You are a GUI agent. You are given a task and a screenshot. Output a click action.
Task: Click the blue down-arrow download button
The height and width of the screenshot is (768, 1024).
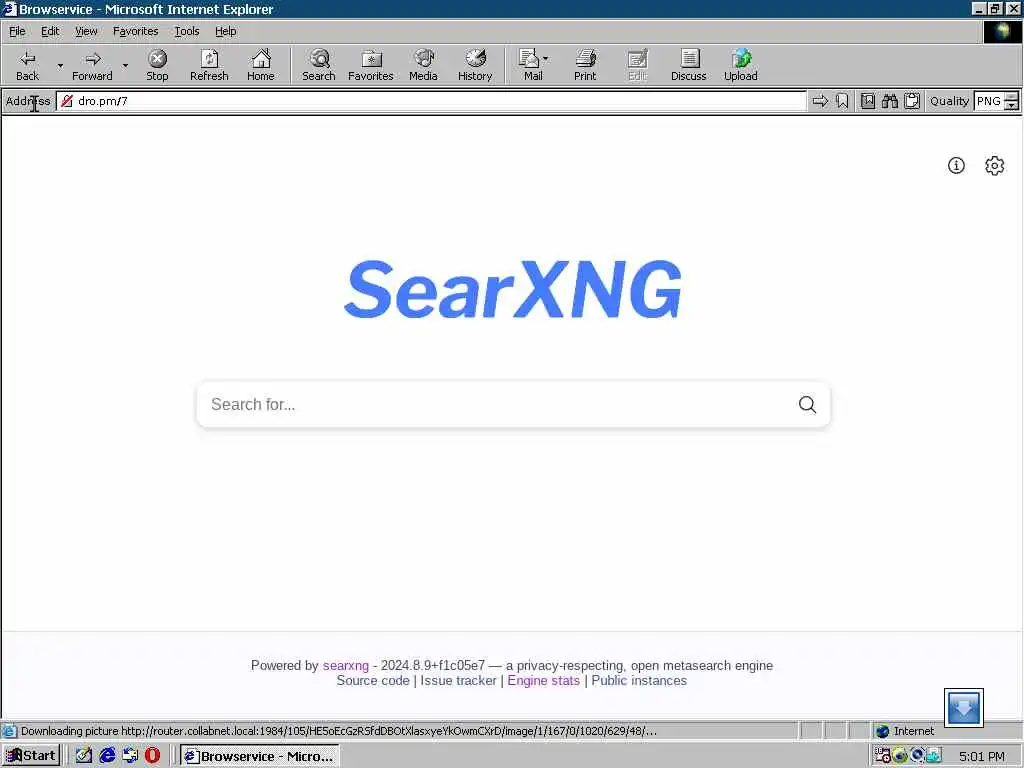pyautogui.click(x=963, y=707)
